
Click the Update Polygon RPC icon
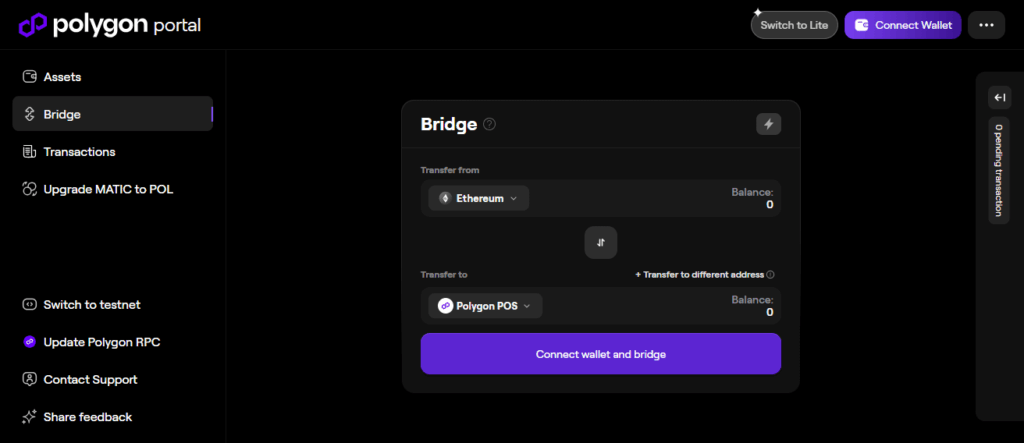pyautogui.click(x=29, y=342)
